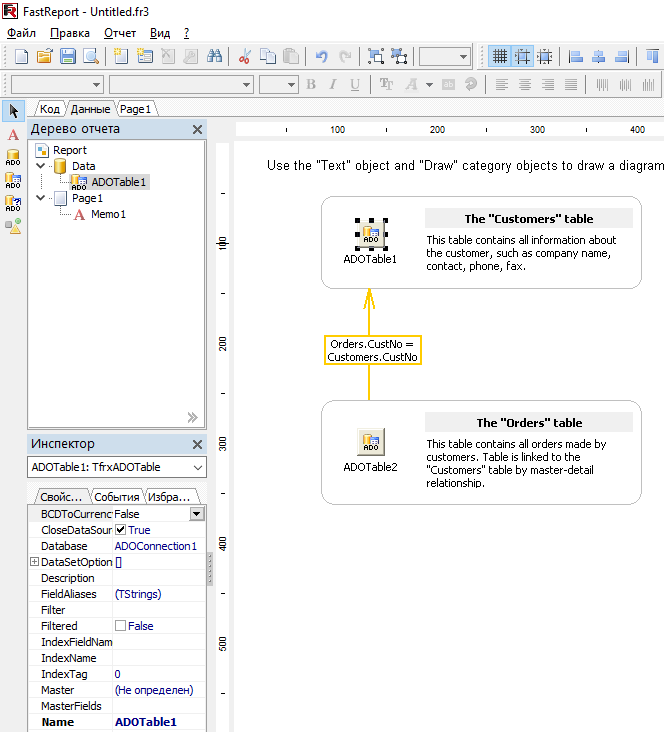Select the ADO Query tool in left palette
The image size is (664, 732).
click(x=13, y=203)
